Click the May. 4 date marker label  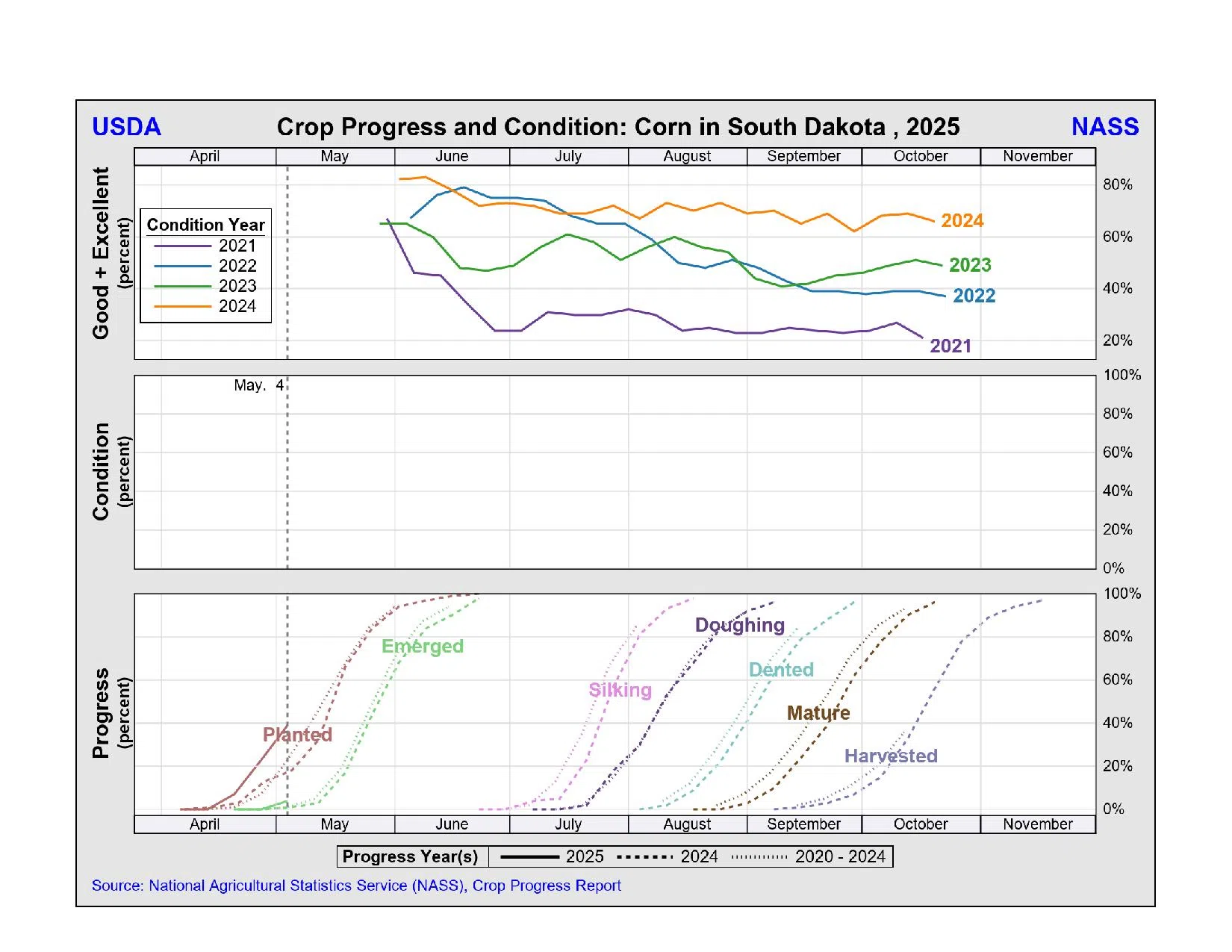tap(258, 385)
